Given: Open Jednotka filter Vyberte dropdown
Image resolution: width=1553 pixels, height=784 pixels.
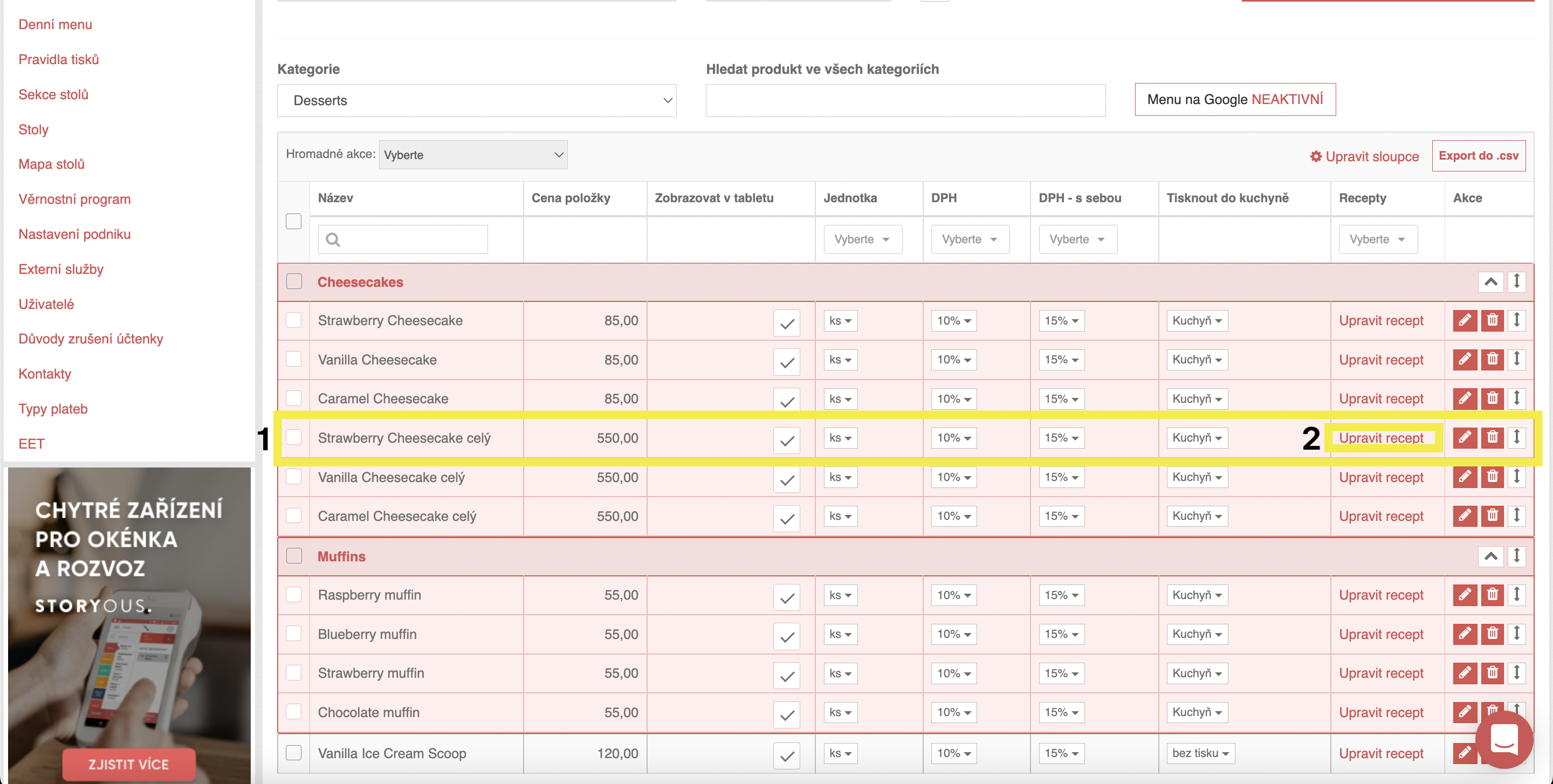Looking at the screenshot, I should click(x=863, y=239).
